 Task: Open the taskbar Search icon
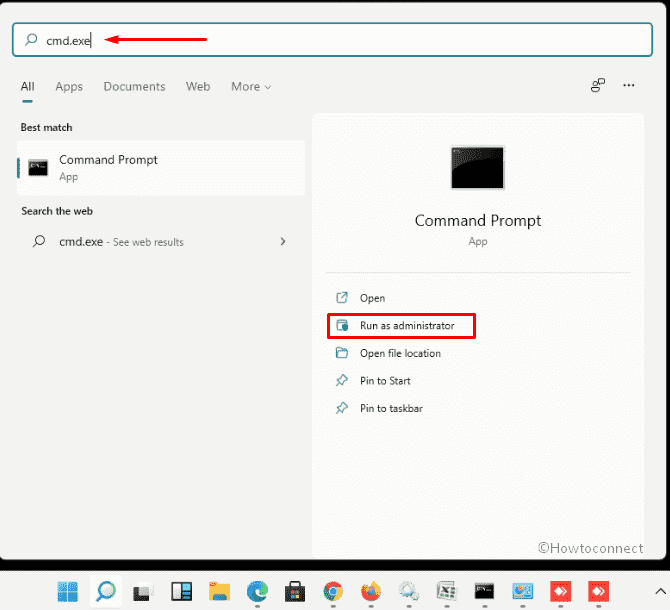pyautogui.click(x=106, y=592)
